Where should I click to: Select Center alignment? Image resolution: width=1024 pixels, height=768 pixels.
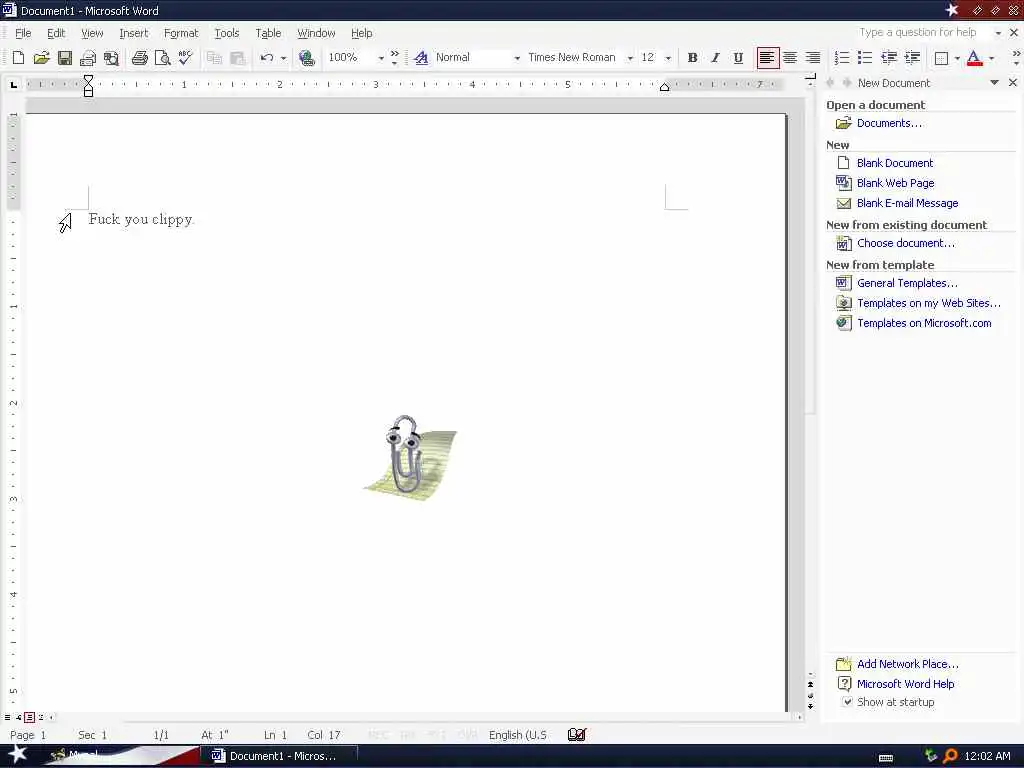[790, 58]
